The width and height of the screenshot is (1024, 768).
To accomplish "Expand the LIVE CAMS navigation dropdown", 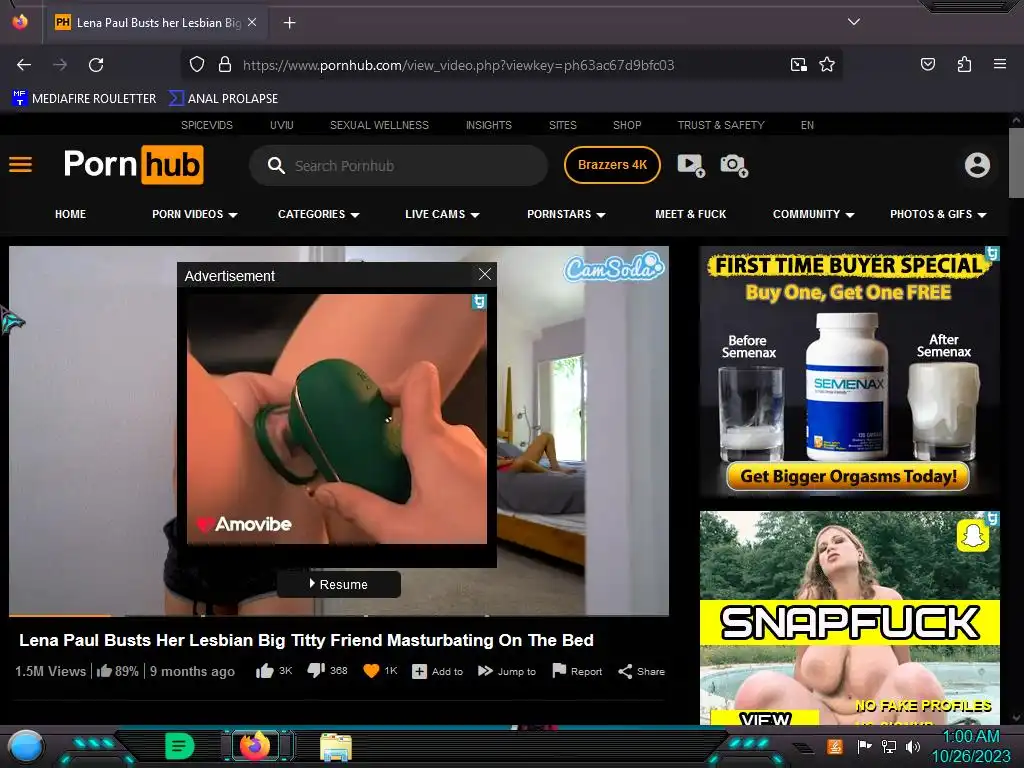I will [442, 214].
